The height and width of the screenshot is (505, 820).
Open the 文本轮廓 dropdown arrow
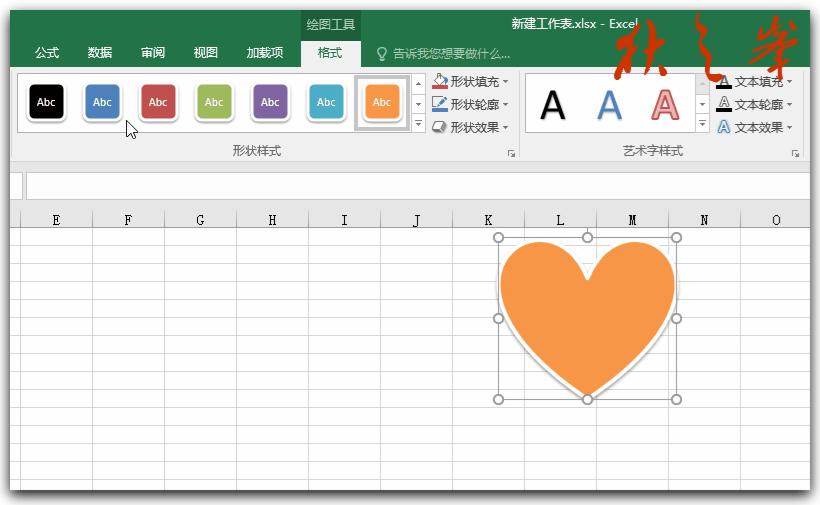[x=790, y=105]
